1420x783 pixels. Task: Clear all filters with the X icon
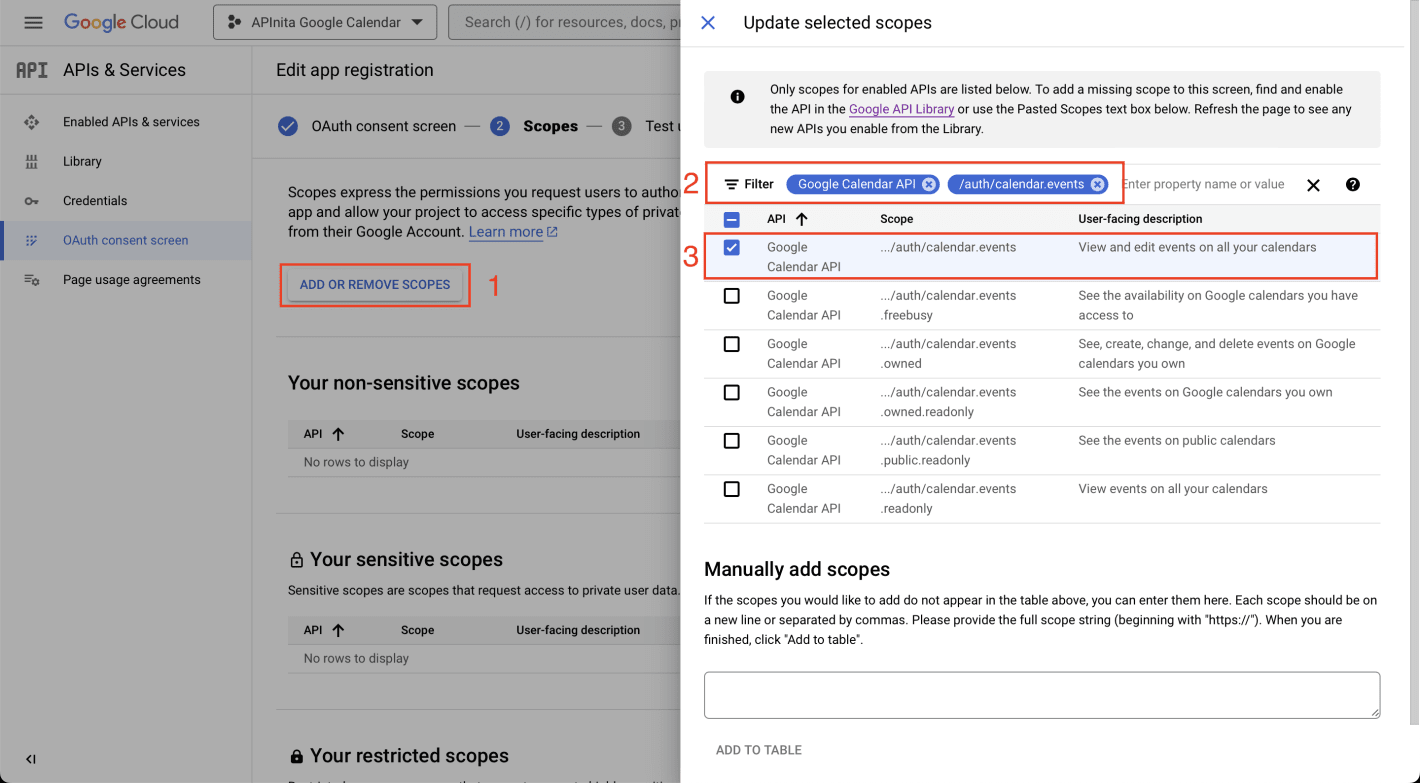coord(1313,184)
